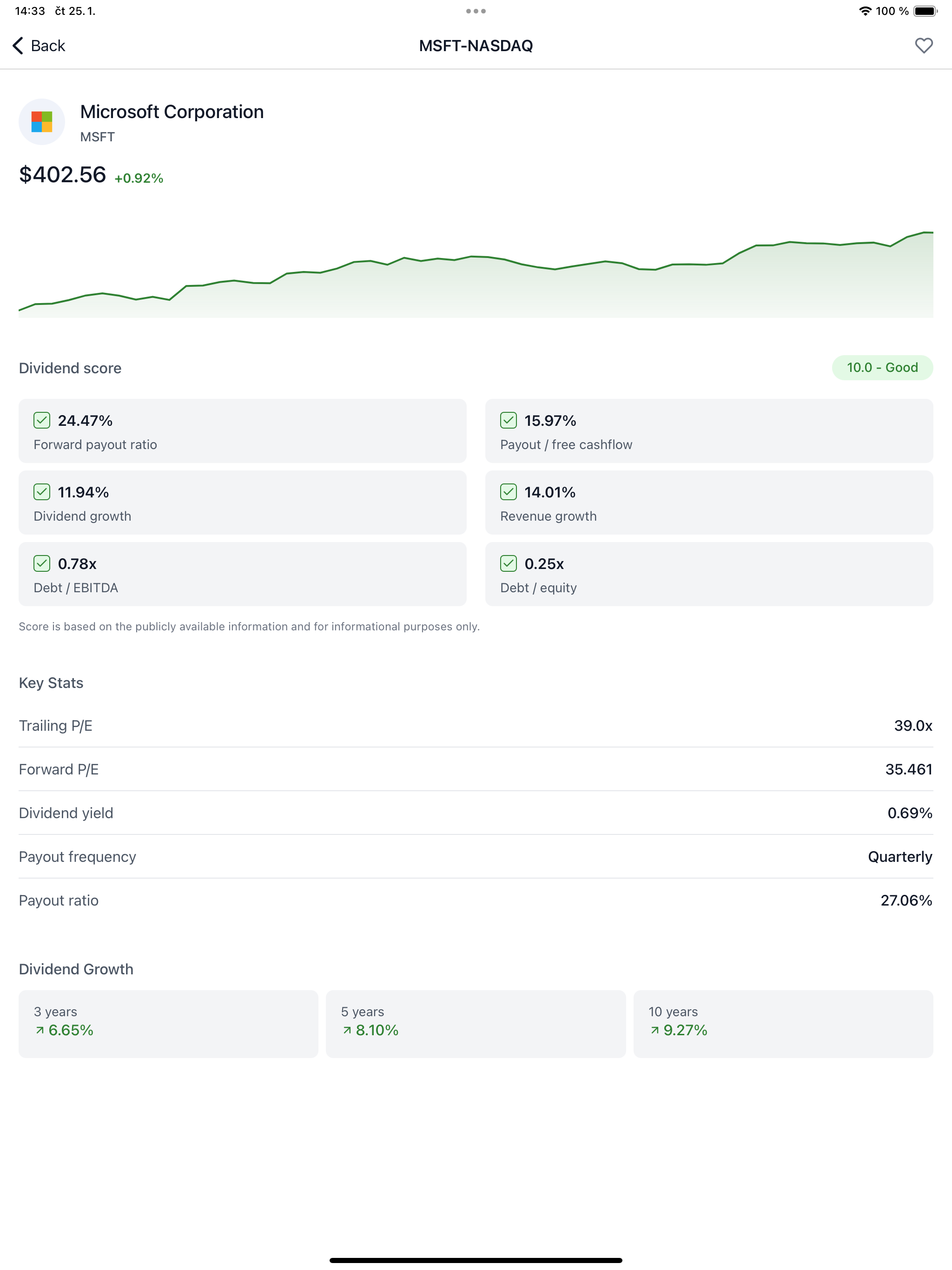The width and height of the screenshot is (952, 1270).
Task: Tap the $402.56 stock price
Action: [63, 174]
